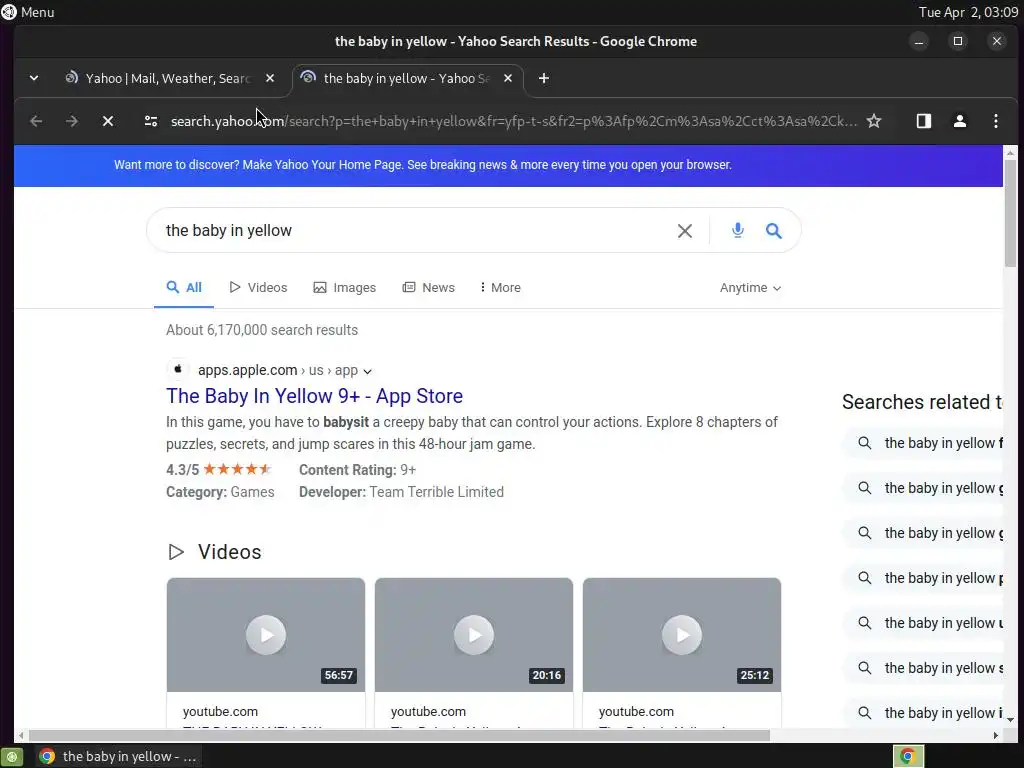Click the 'About 6,170,000 search results' text
Viewport: 1024px width, 768px height.
pyautogui.click(x=262, y=330)
